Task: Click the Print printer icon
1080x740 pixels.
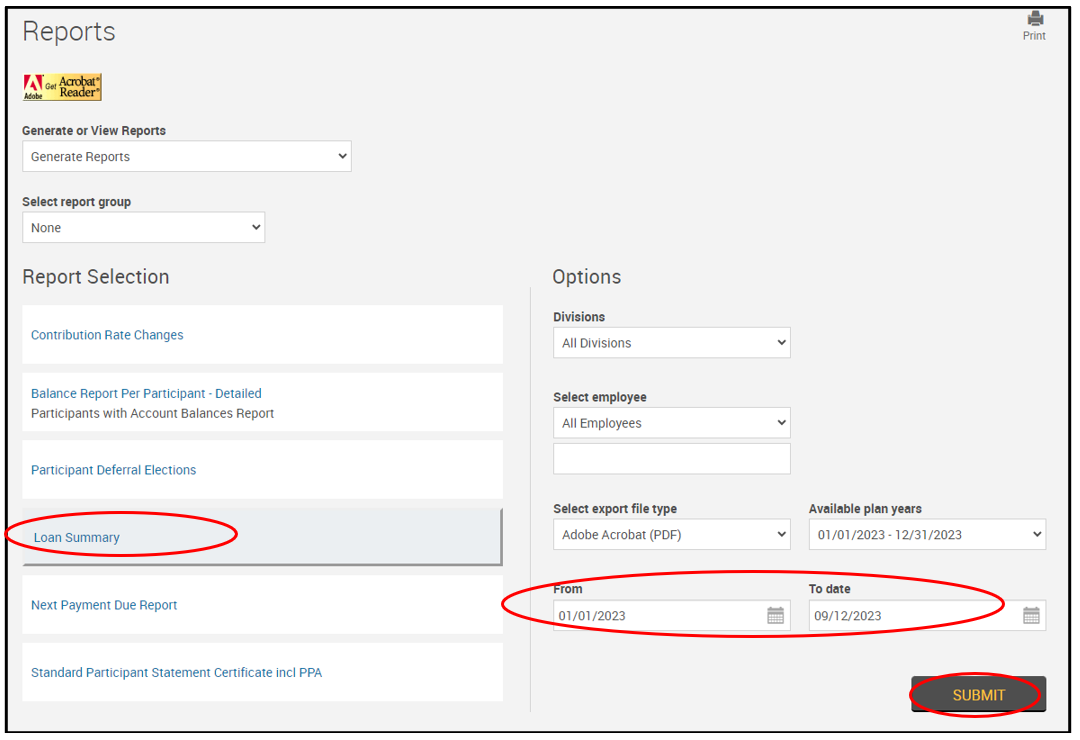Action: pos(1034,19)
